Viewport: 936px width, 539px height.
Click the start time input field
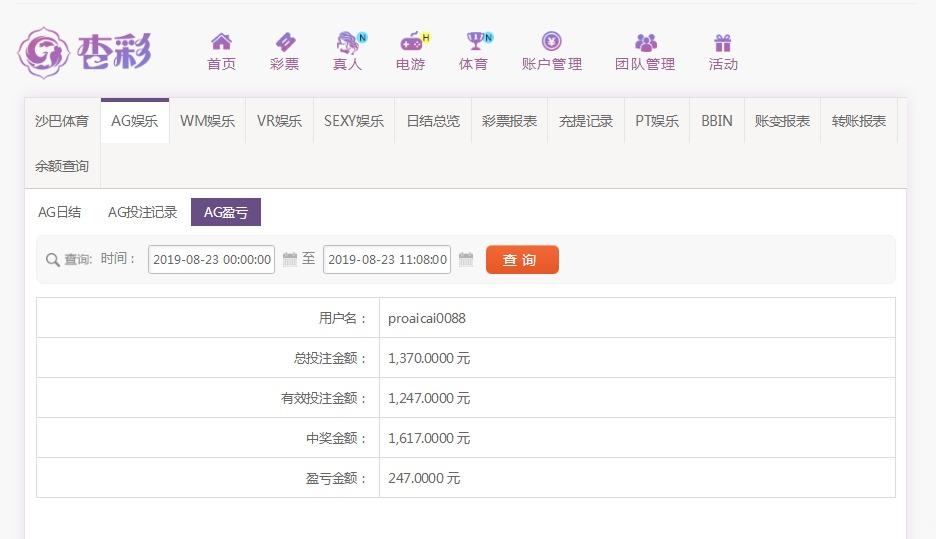click(211, 260)
